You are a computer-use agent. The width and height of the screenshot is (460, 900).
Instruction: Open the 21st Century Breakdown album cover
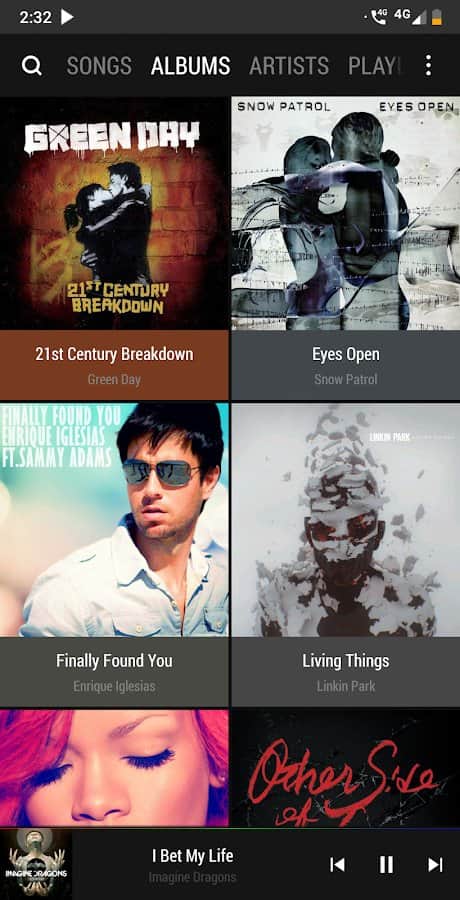114,213
